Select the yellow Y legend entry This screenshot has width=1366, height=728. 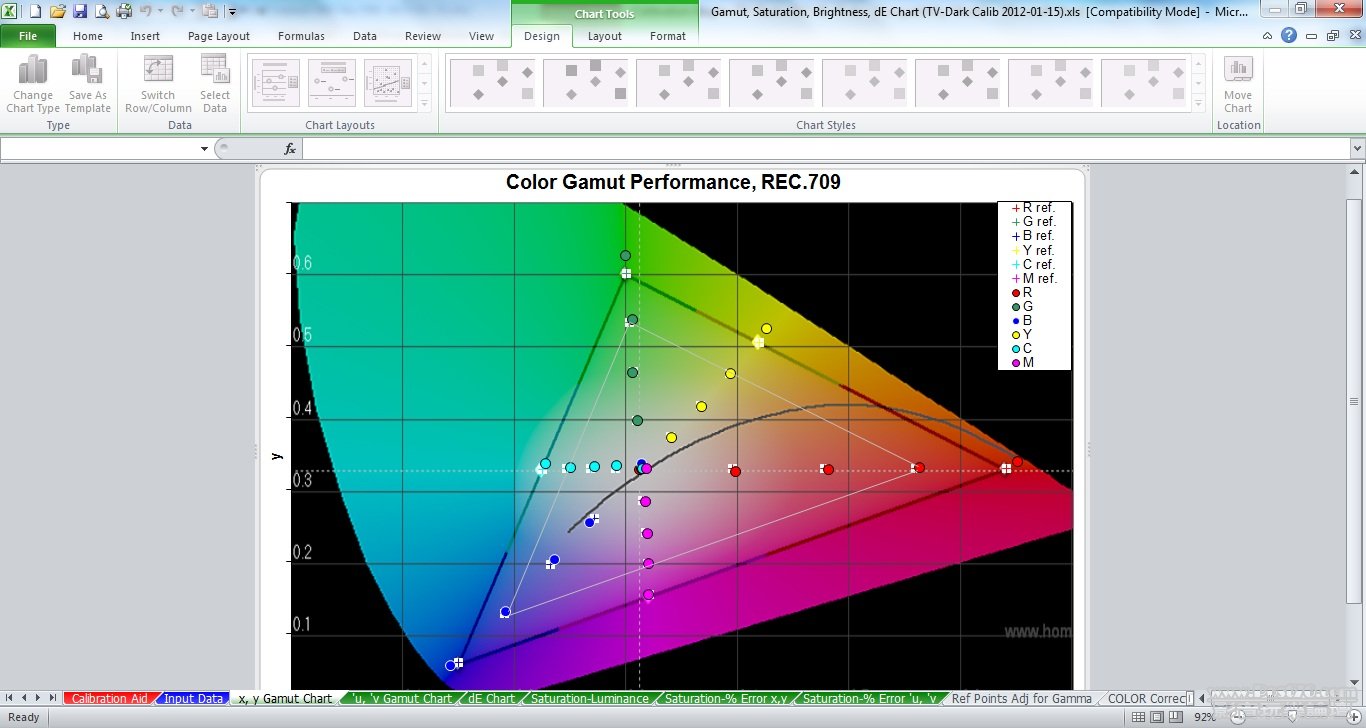[x=1022, y=335]
